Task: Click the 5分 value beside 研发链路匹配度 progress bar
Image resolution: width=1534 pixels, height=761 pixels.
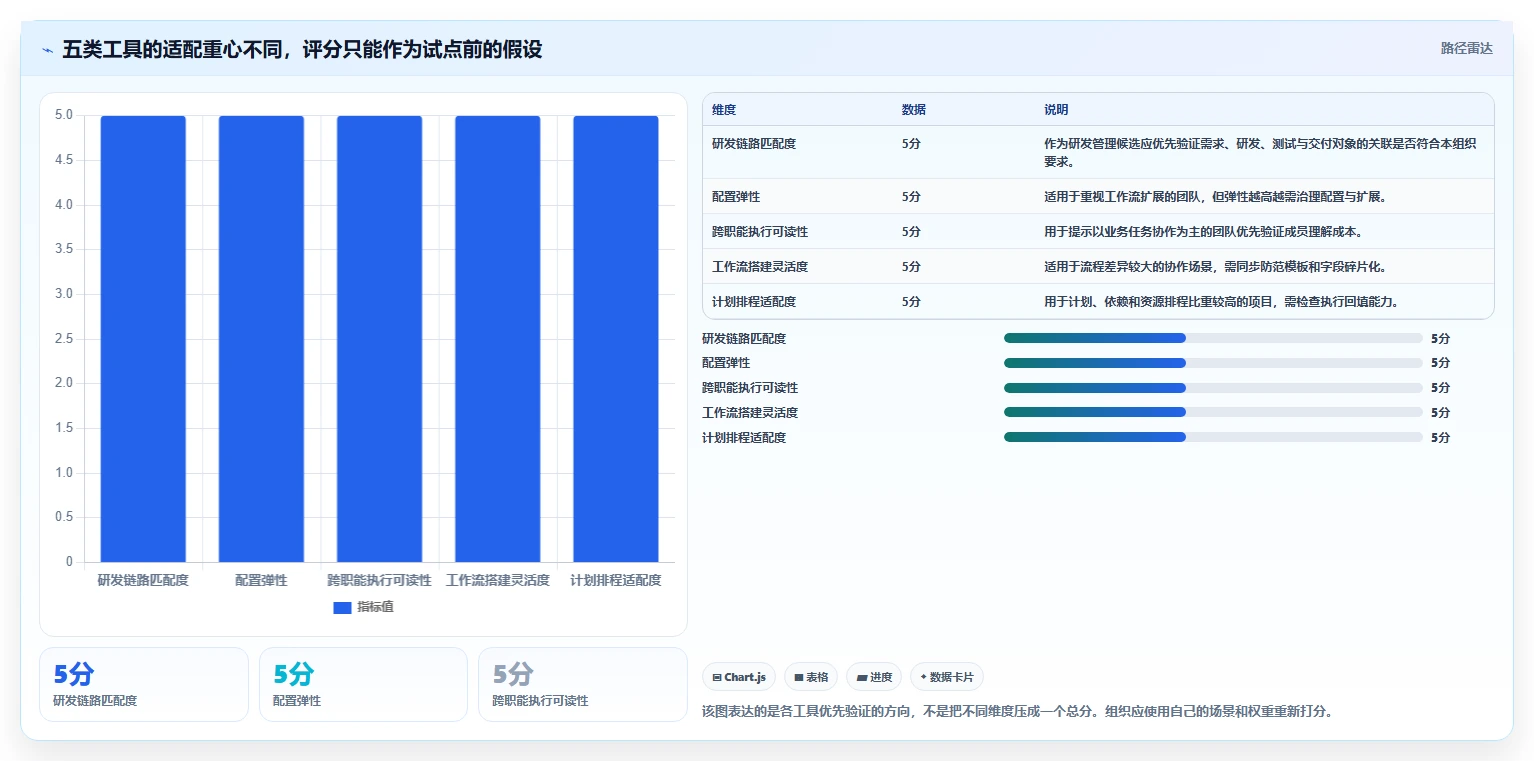Action: [x=1440, y=338]
